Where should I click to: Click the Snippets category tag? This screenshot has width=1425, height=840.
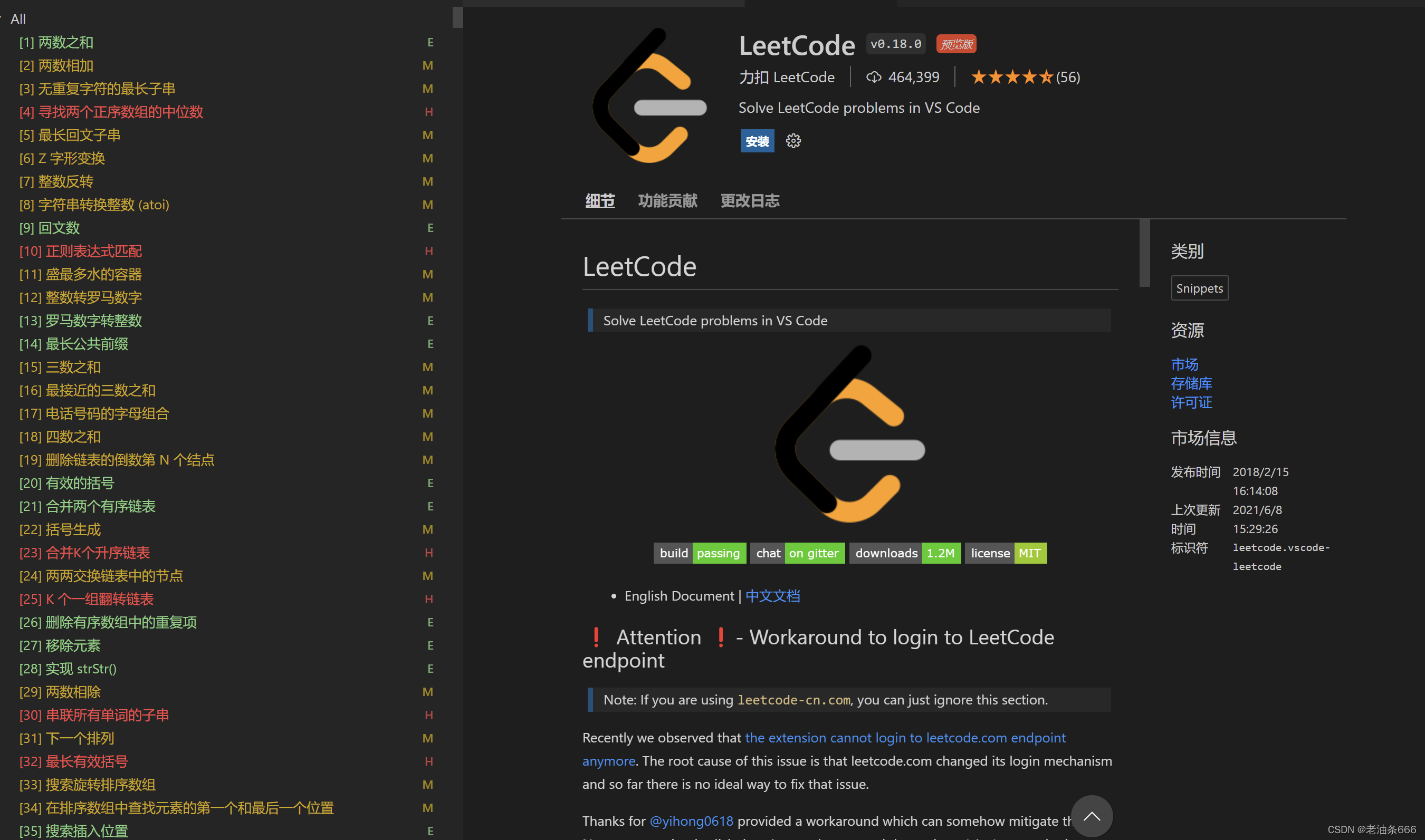[x=1199, y=288]
